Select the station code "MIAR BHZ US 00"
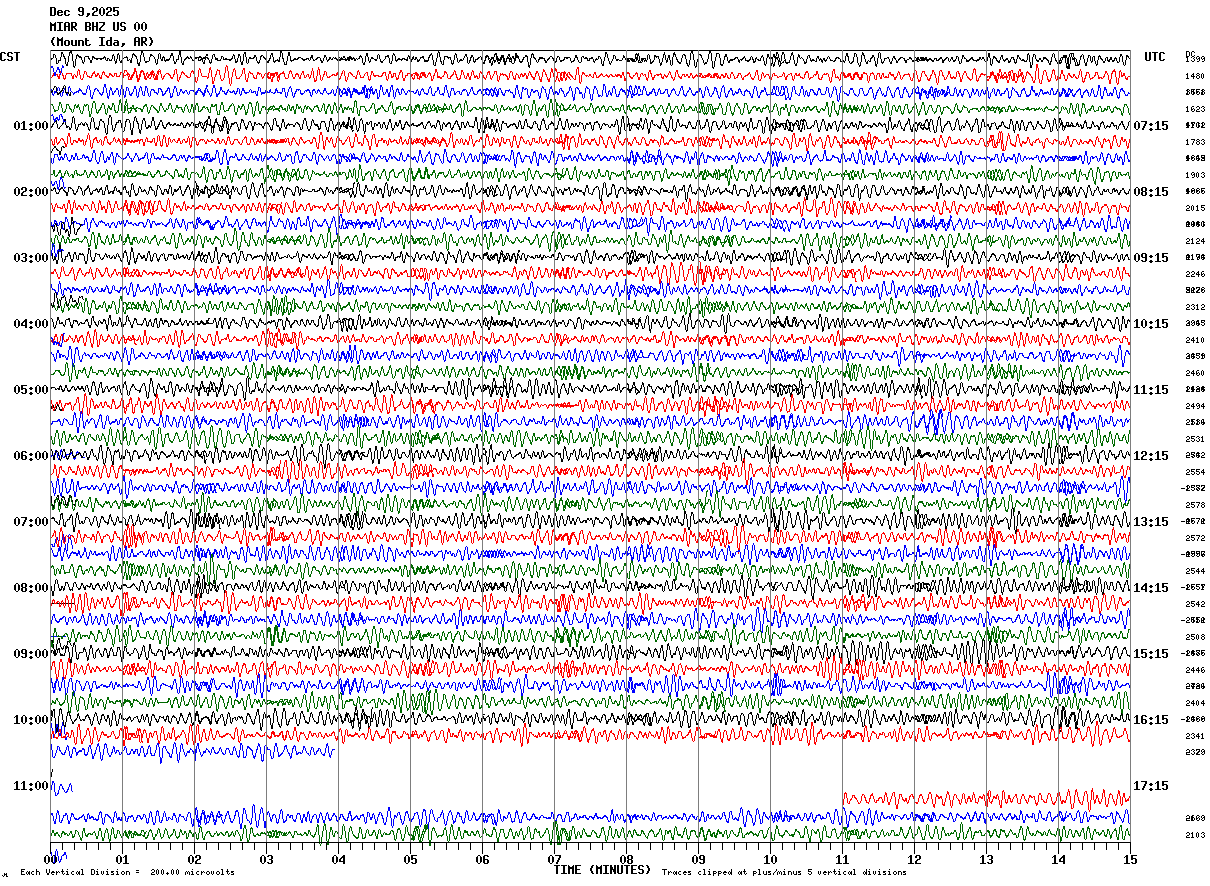This screenshot has width=1210, height=886. [98, 27]
